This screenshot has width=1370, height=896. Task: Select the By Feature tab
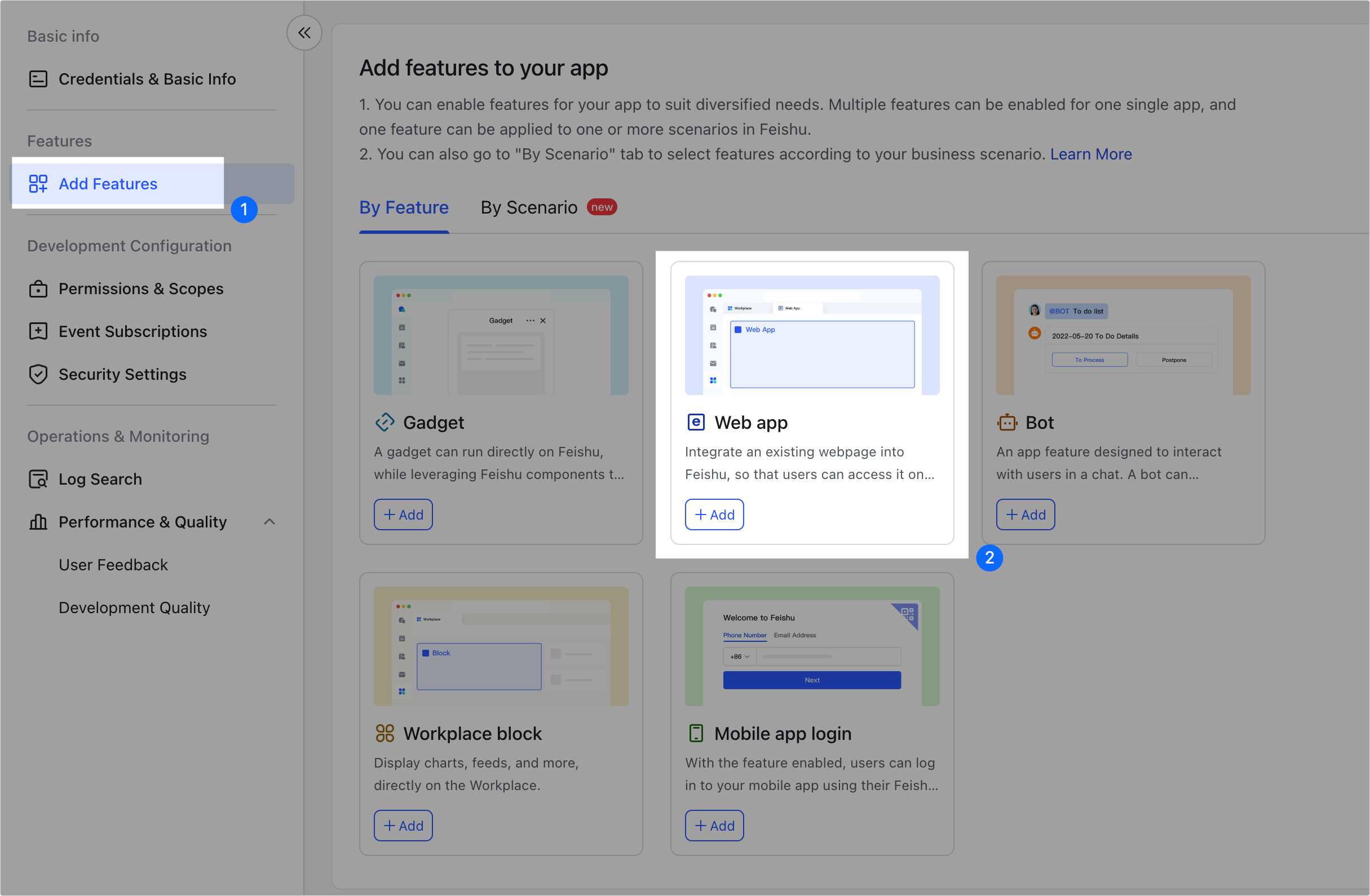point(404,207)
